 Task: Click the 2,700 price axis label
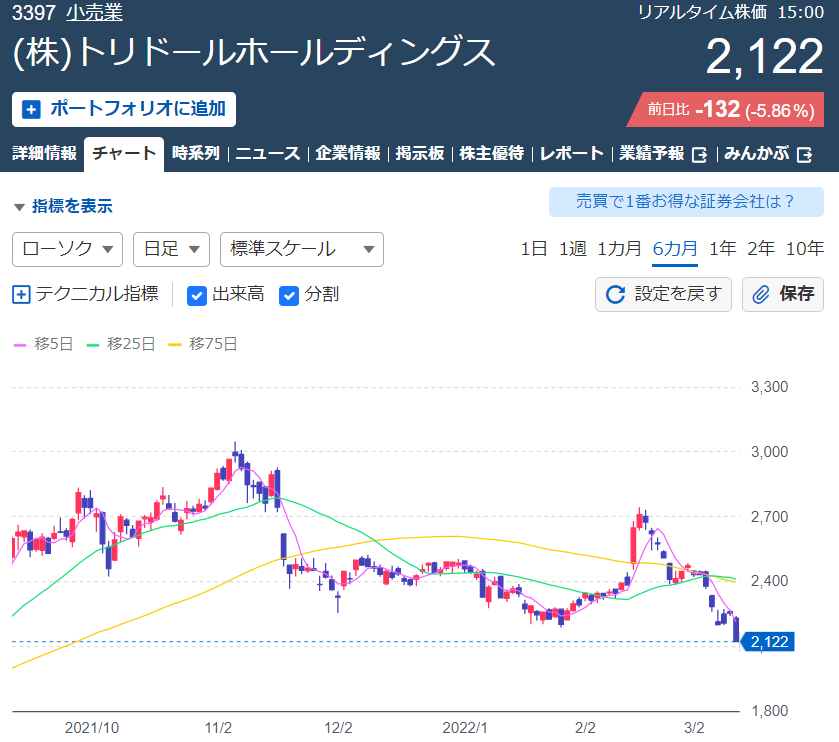[769, 517]
